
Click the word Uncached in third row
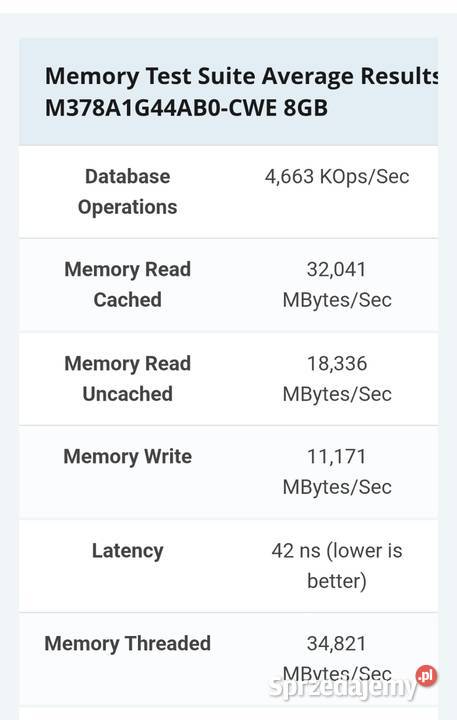pos(128,394)
